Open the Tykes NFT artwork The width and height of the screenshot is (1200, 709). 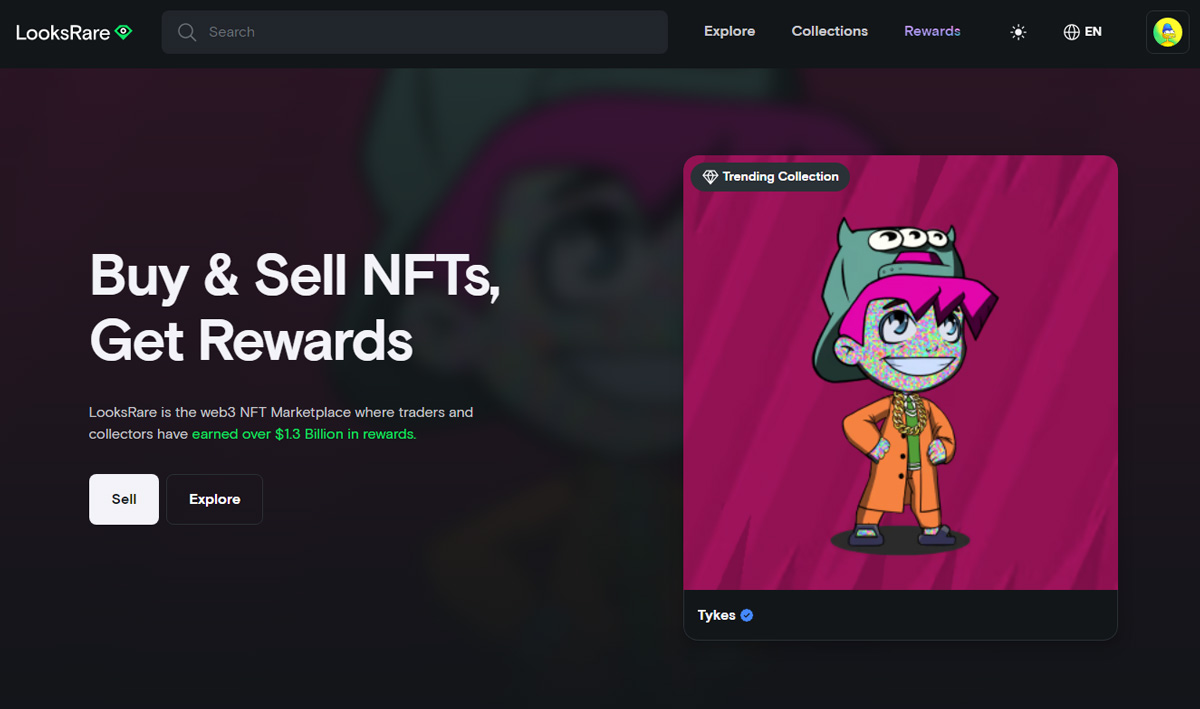click(x=900, y=373)
